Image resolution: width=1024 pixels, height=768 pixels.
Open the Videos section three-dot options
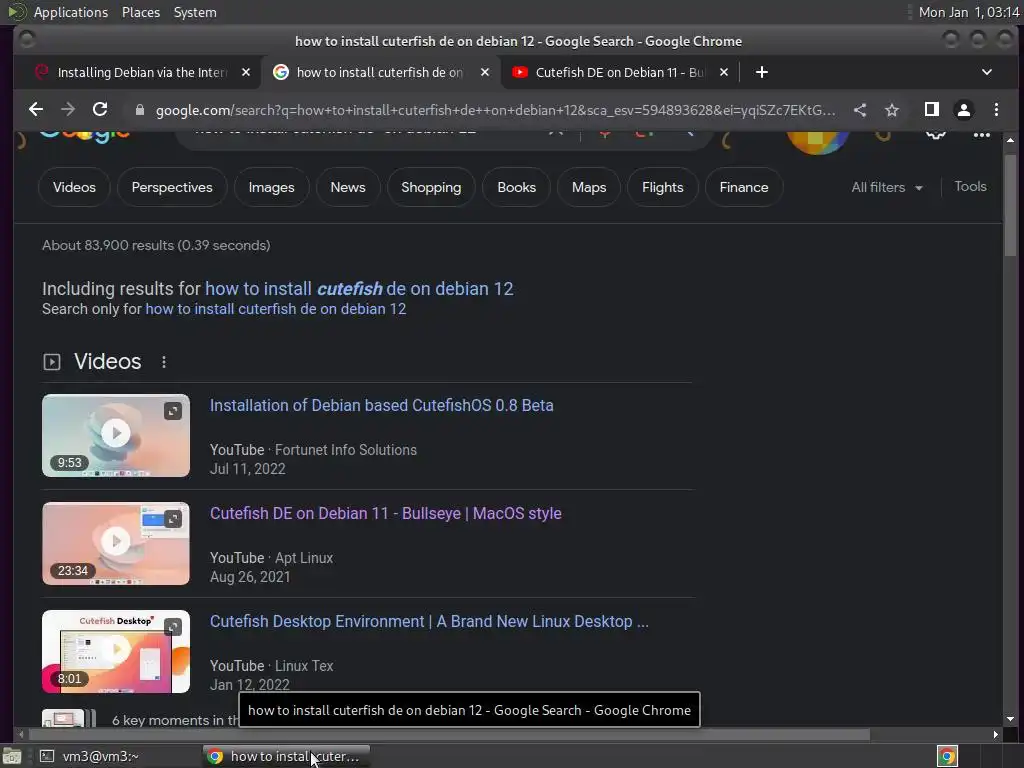pyautogui.click(x=164, y=362)
